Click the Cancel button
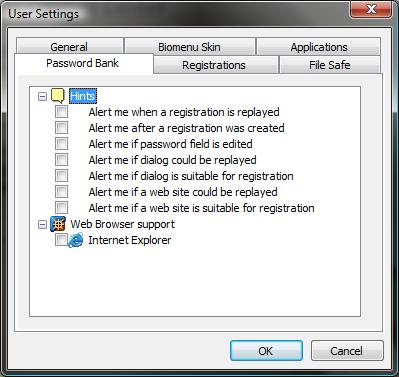 pos(347,351)
